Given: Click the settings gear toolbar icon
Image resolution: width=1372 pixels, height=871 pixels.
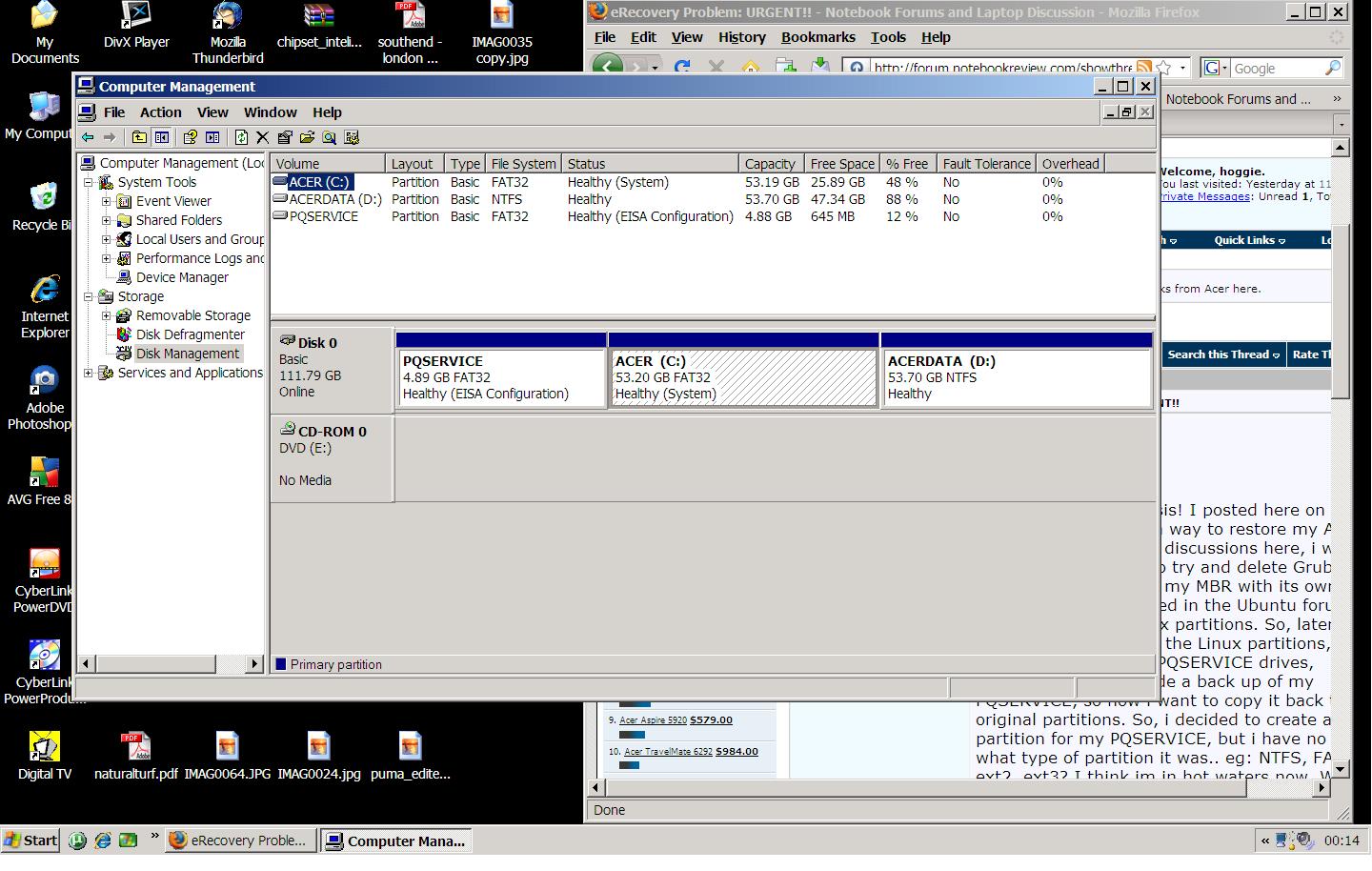Looking at the screenshot, I should (352, 138).
